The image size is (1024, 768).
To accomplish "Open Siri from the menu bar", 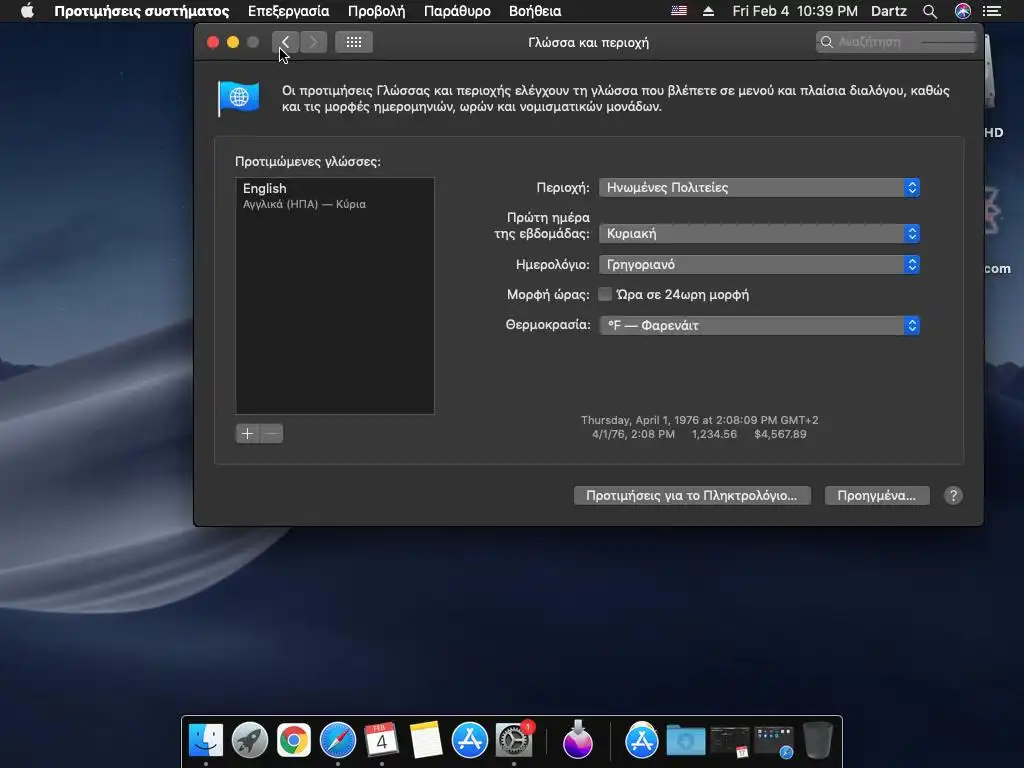I will 963,11.
